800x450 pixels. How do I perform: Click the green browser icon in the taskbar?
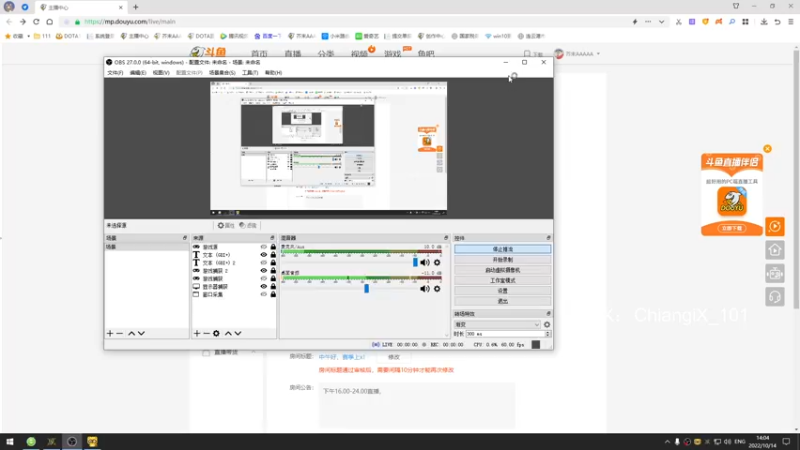[31, 441]
